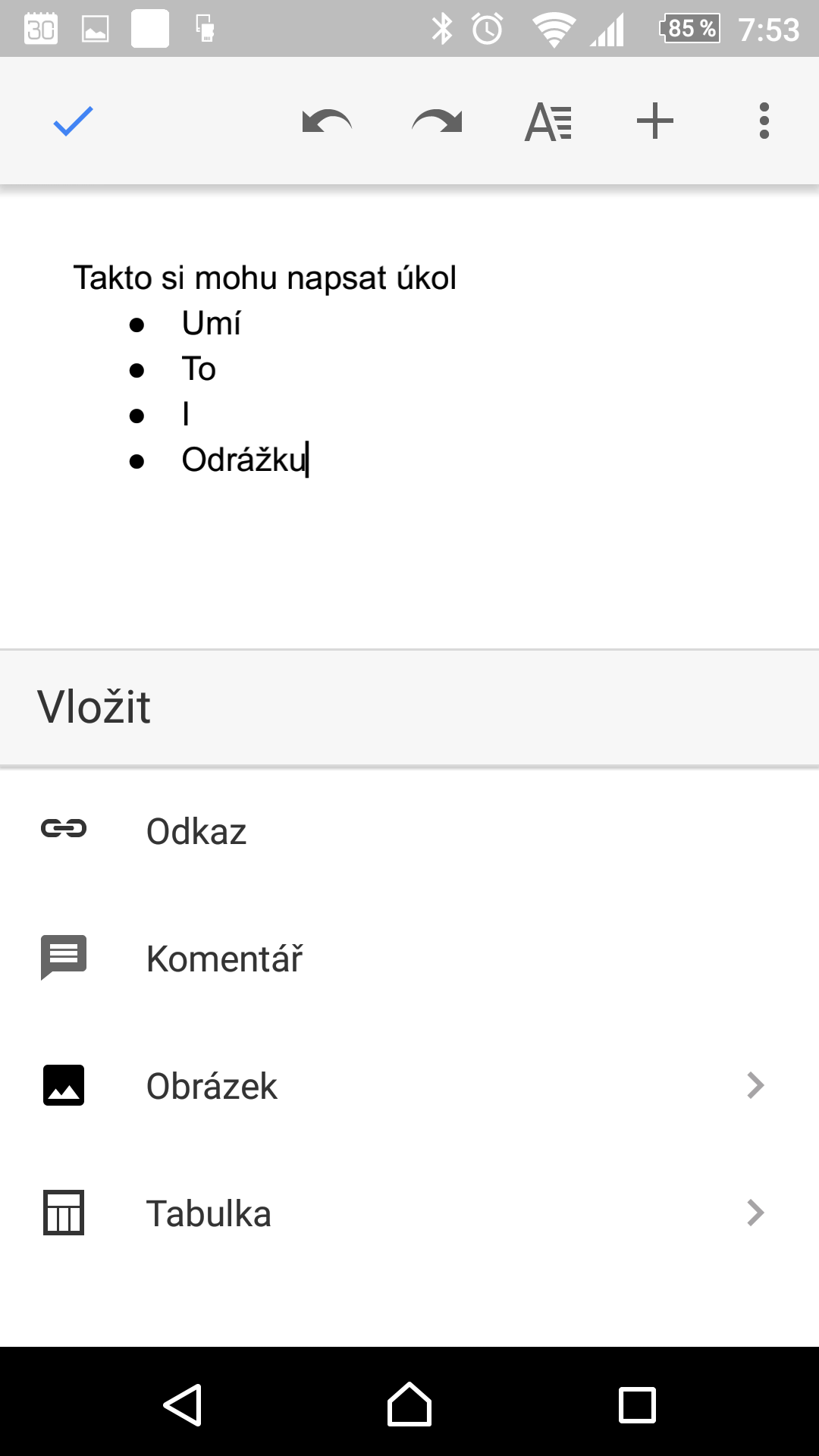Tap the table grid icon
The height and width of the screenshot is (1456, 819).
(x=64, y=1213)
